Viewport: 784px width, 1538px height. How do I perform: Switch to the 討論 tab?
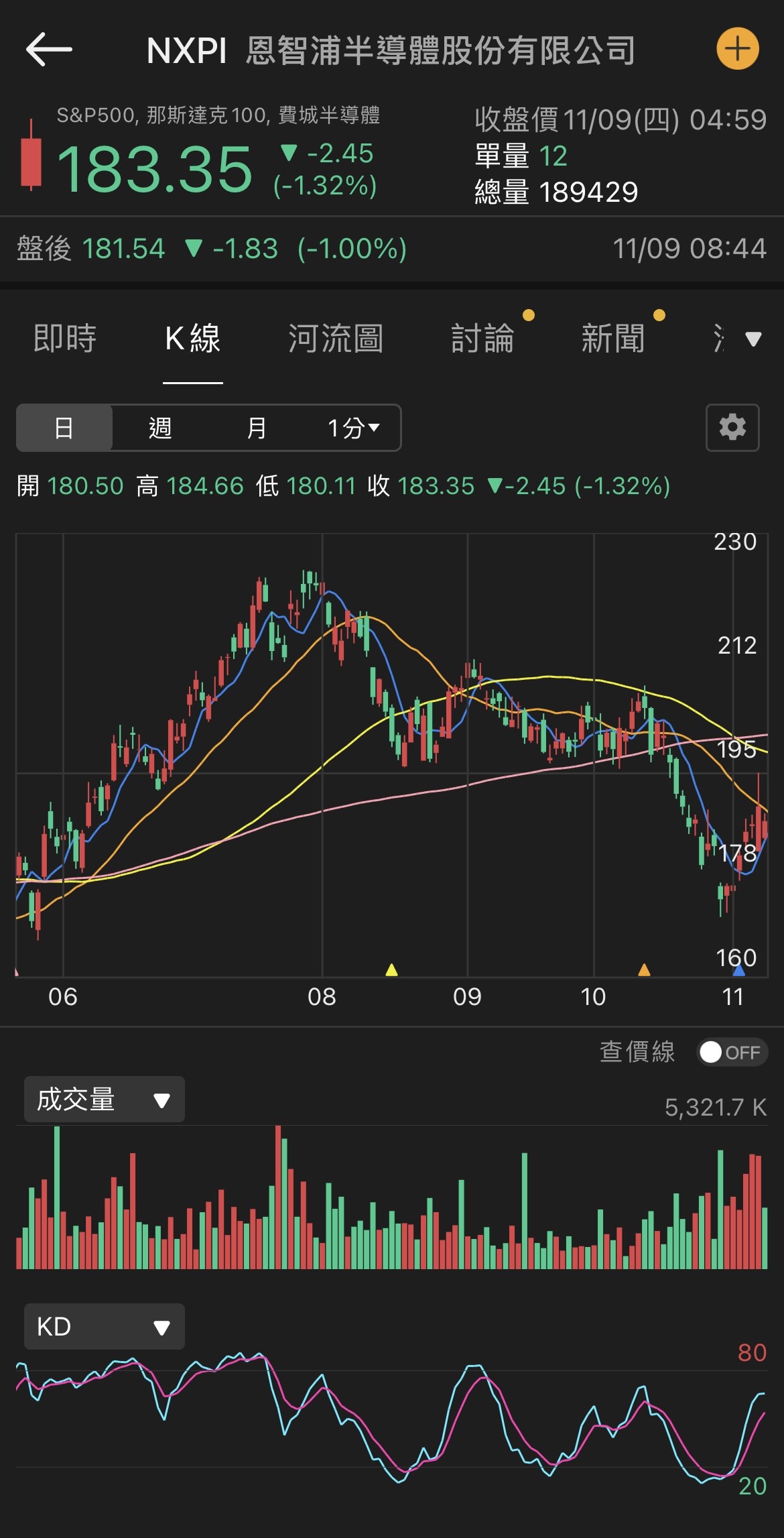(x=482, y=338)
